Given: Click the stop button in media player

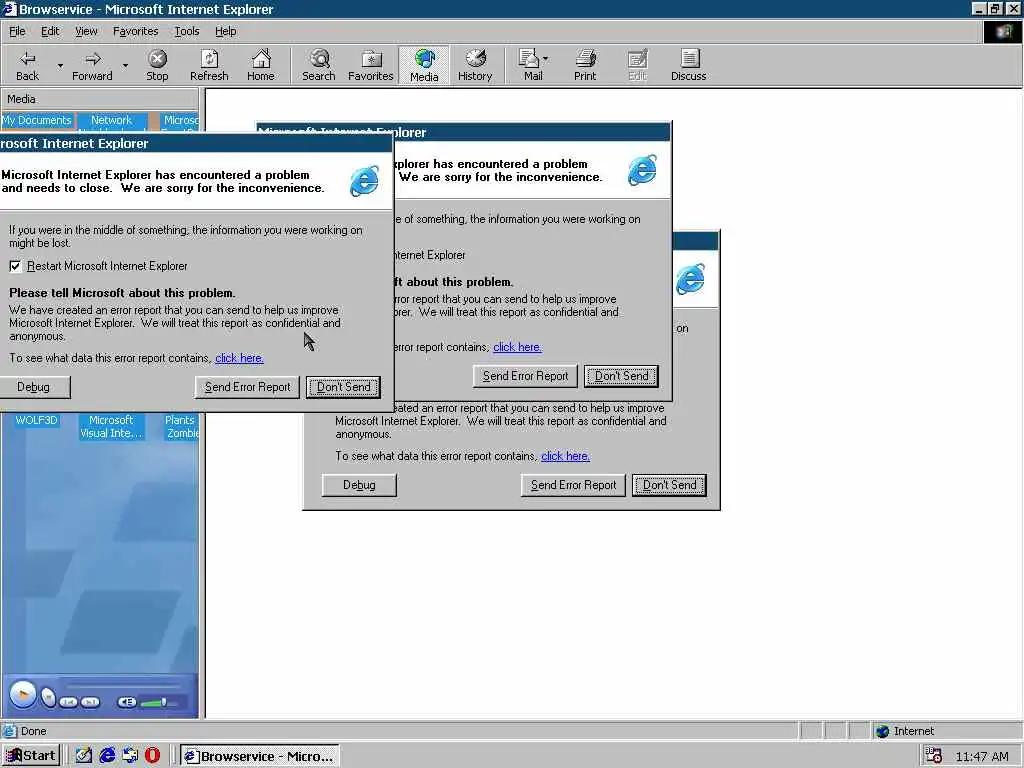Looking at the screenshot, I should pyautogui.click(x=48, y=698).
